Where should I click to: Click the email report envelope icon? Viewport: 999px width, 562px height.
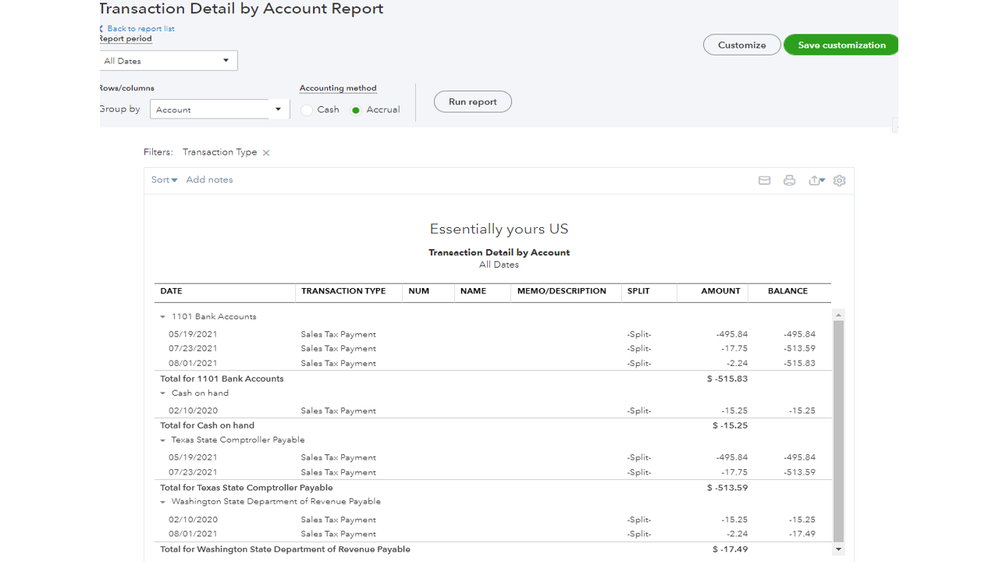pyautogui.click(x=764, y=181)
